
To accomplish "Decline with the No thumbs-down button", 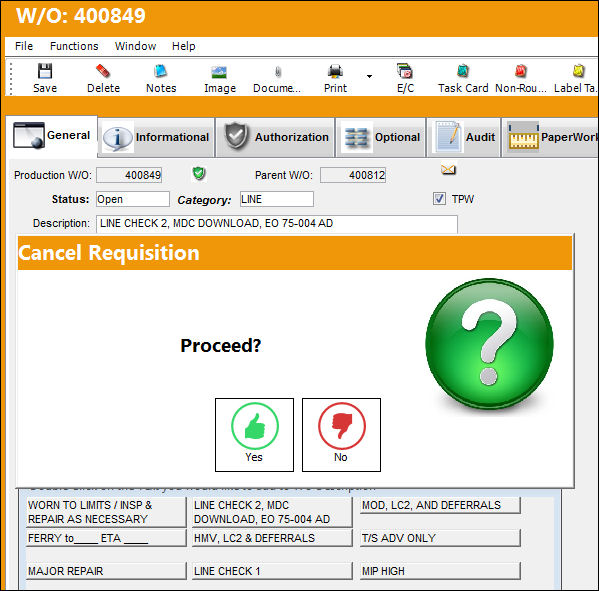I will coord(341,435).
